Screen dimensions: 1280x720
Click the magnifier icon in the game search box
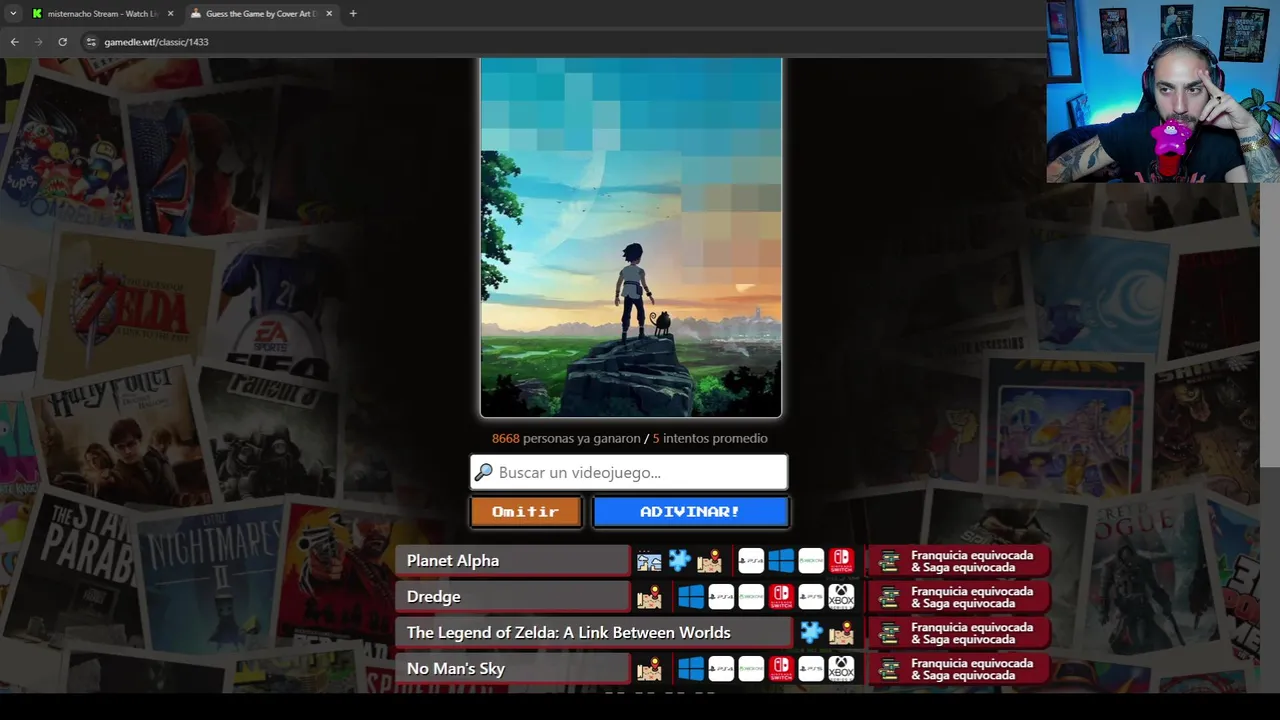[484, 472]
